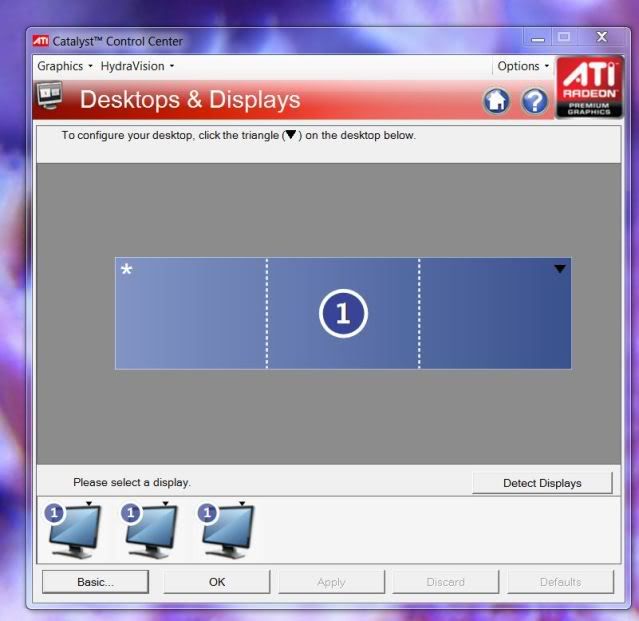Open triangle menu above first monitor icon
This screenshot has width=639, height=621.
89,504
